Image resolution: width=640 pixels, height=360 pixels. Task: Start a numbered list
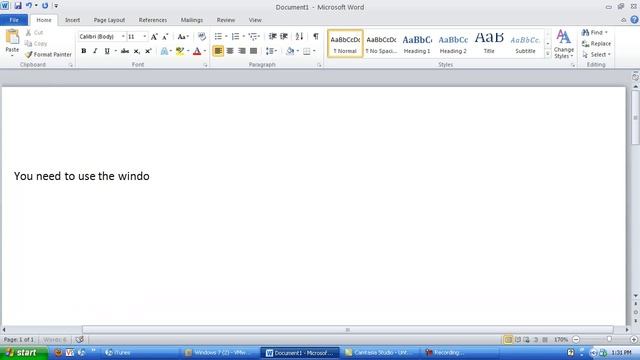click(236, 36)
